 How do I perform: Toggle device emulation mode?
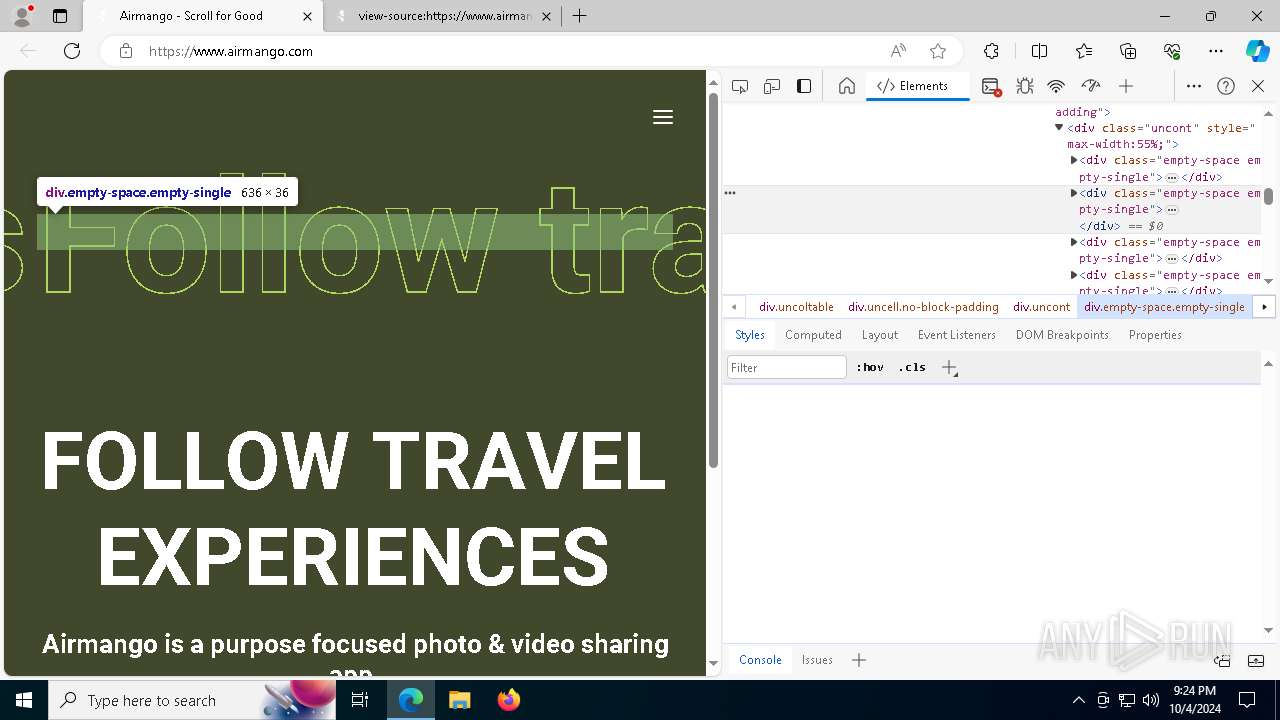[x=772, y=86]
